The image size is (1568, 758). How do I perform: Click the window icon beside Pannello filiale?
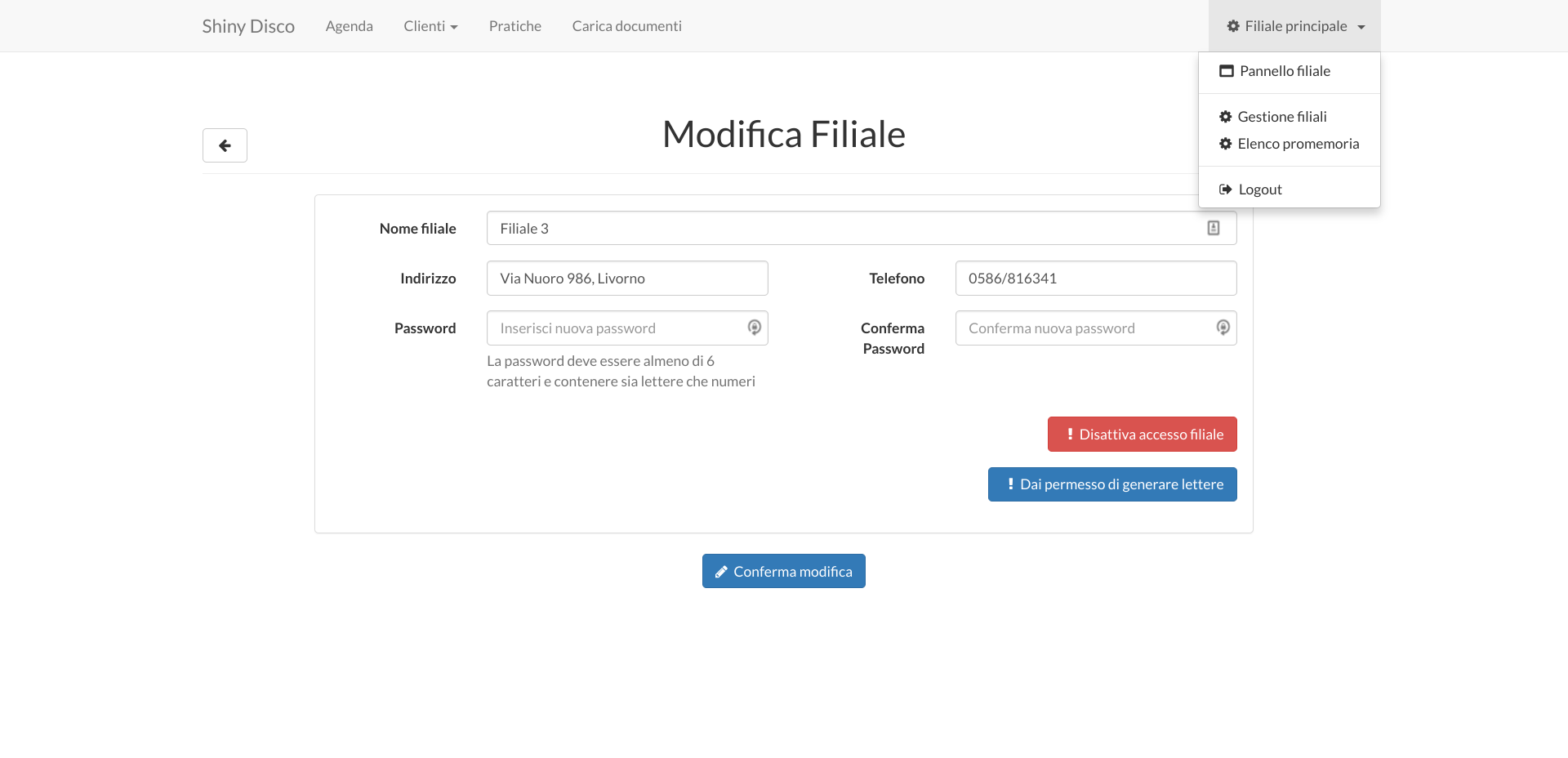point(1227,71)
